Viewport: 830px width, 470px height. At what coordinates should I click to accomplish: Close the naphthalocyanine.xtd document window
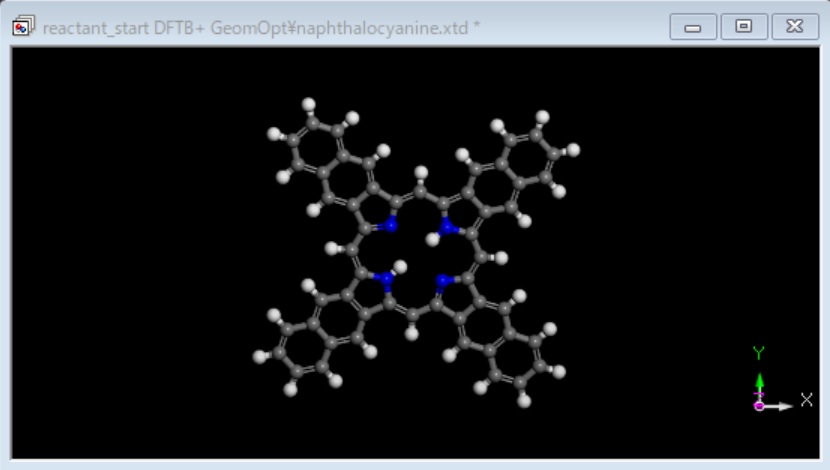[x=796, y=26]
